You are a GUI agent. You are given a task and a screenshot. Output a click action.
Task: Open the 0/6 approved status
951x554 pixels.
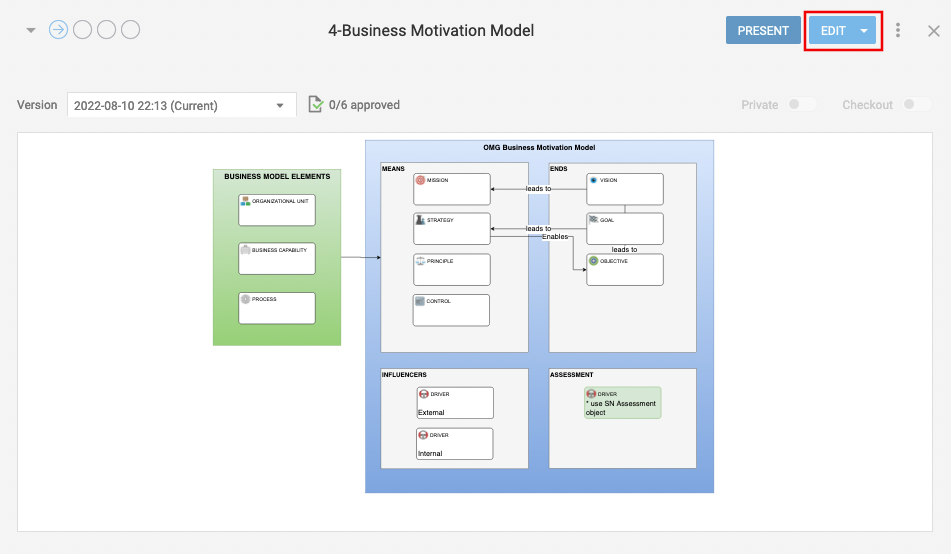364,105
